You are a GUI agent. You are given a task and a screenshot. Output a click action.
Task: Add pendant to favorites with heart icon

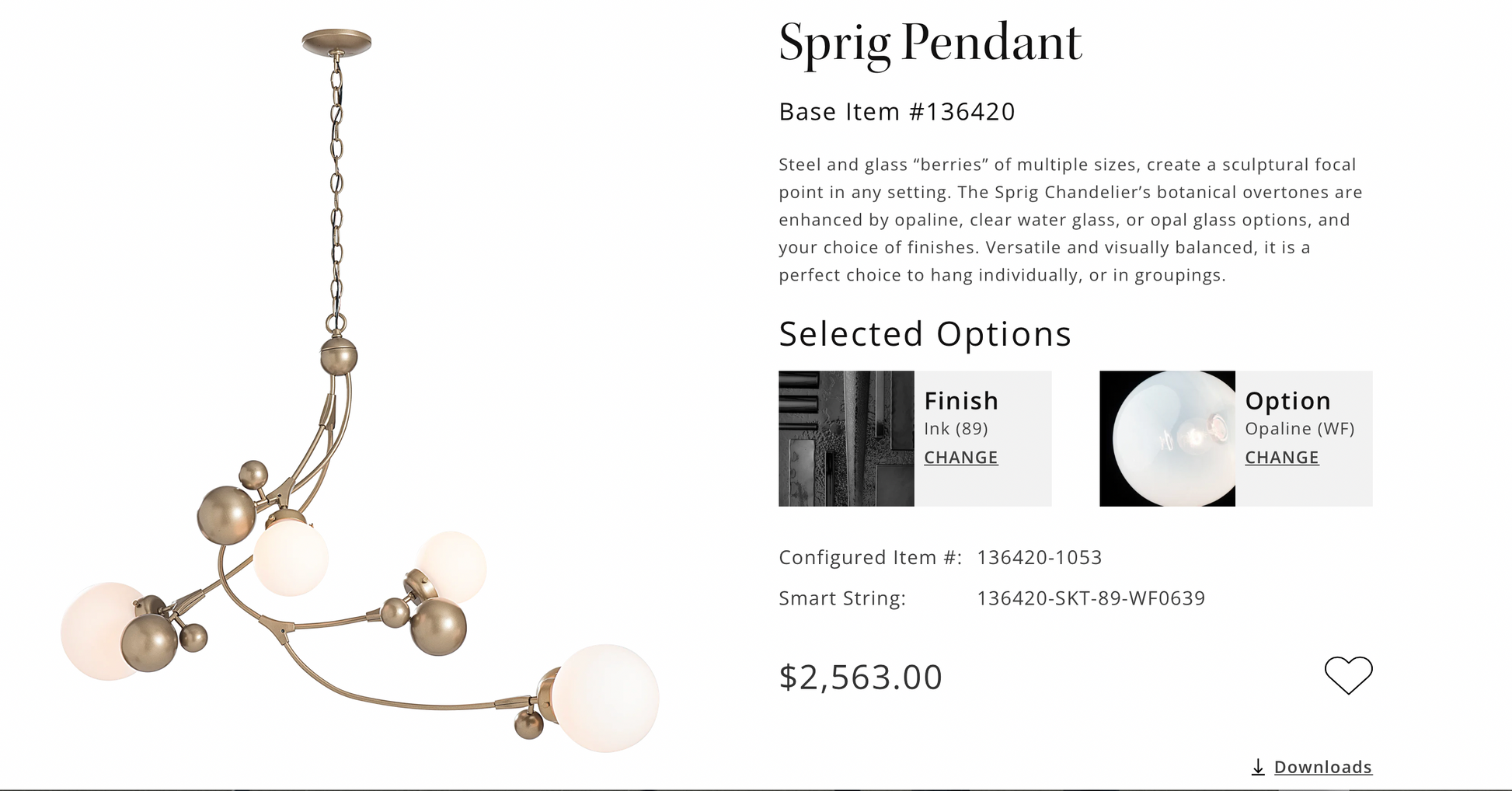[1348, 674]
